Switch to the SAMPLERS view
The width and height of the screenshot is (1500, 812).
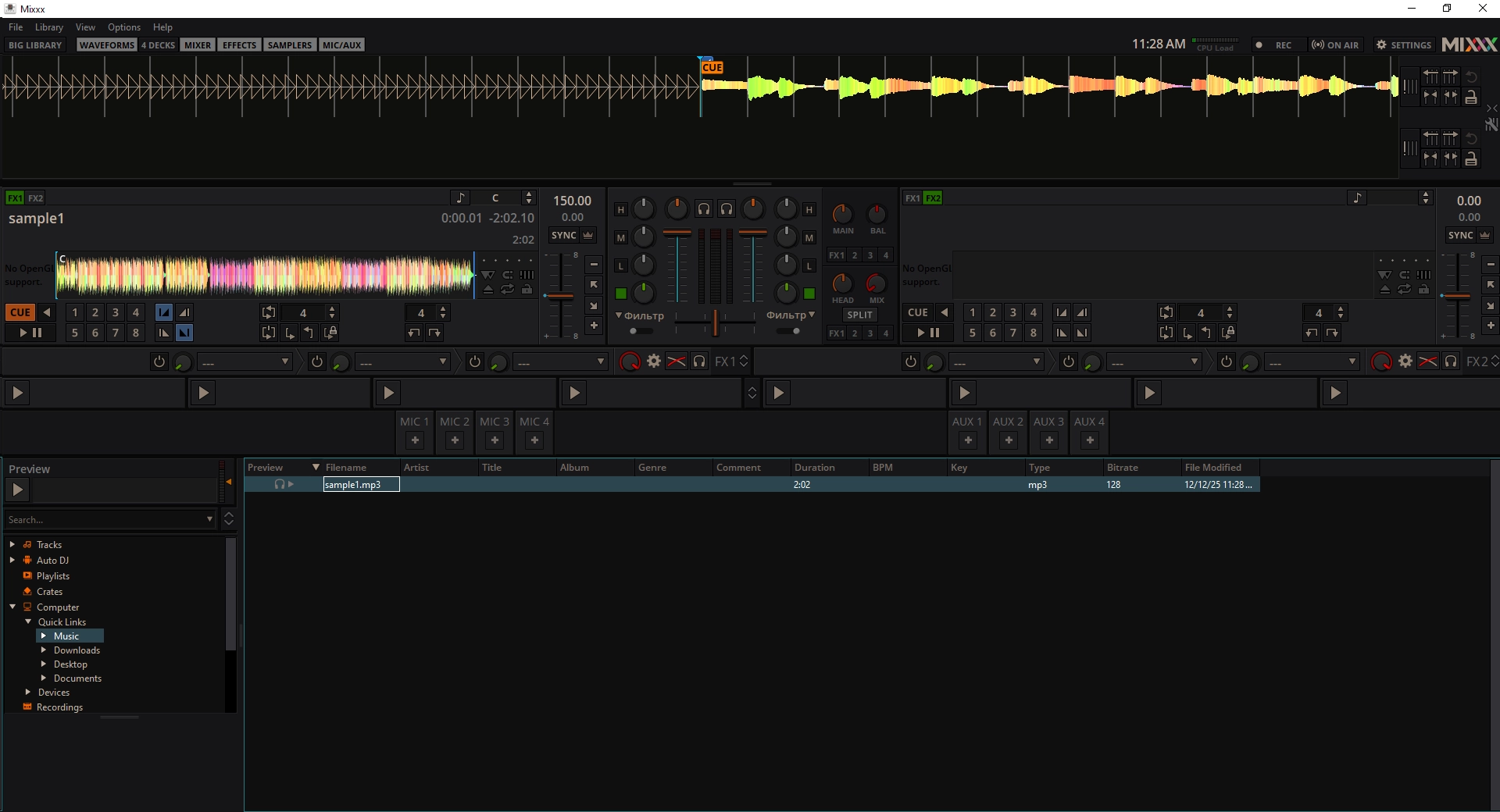point(289,45)
